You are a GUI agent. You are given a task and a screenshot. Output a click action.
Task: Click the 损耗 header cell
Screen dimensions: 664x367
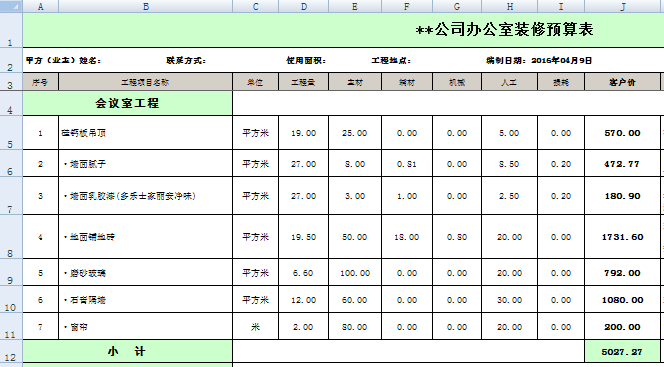click(x=561, y=82)
